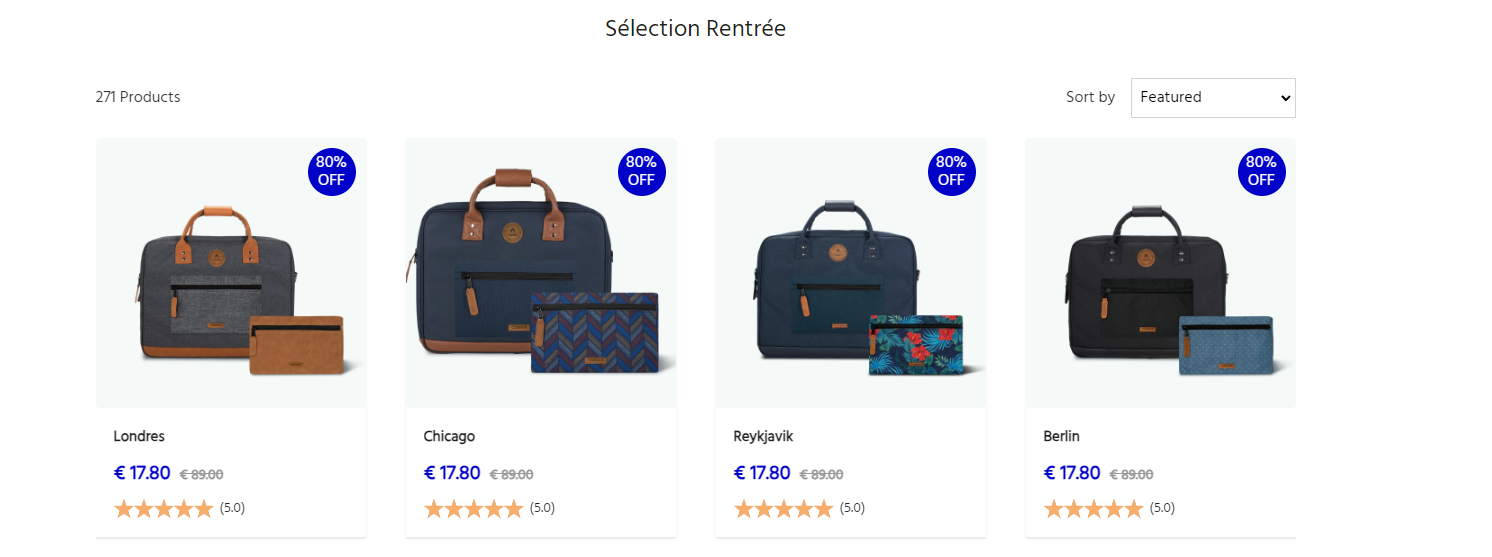Image resolution: width=1492 pixels, height=557 pixels.
Task: Click the star rating under Reykjavik
Action: coord(784,509)
